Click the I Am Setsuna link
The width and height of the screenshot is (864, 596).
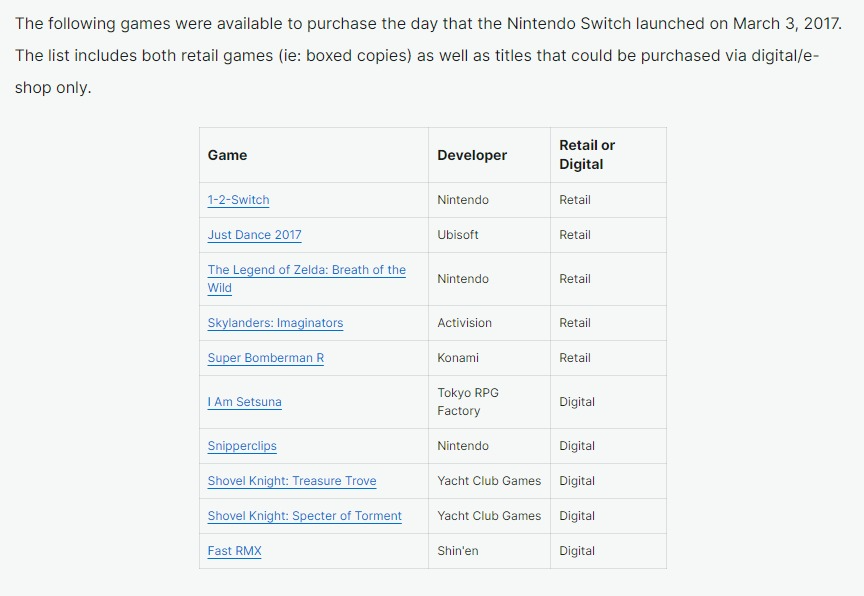click(244, 402)
